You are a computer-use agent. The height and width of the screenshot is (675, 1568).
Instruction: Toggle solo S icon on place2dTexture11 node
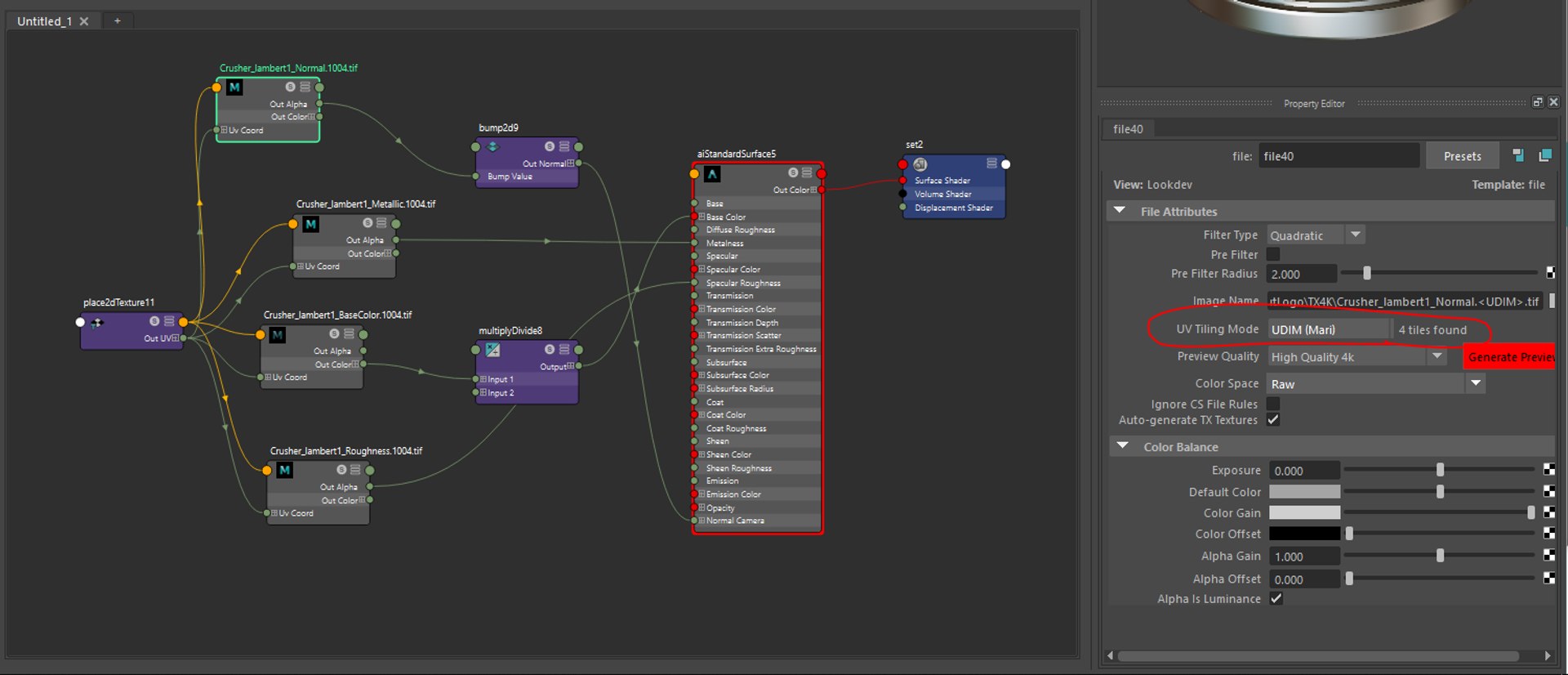(154, 321)
